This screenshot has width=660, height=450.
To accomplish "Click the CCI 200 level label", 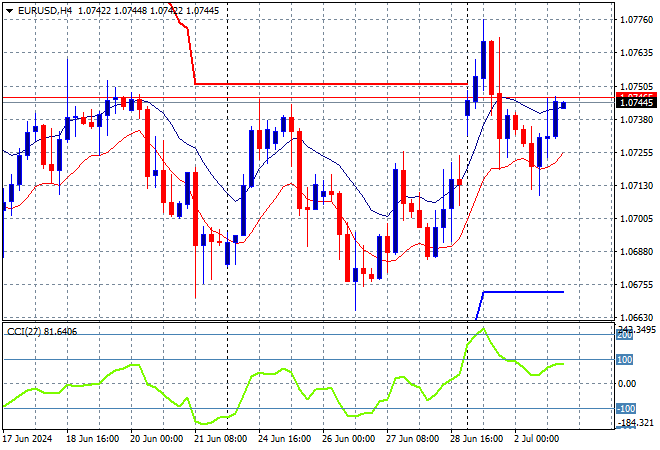I will click(x=624, y=335).
